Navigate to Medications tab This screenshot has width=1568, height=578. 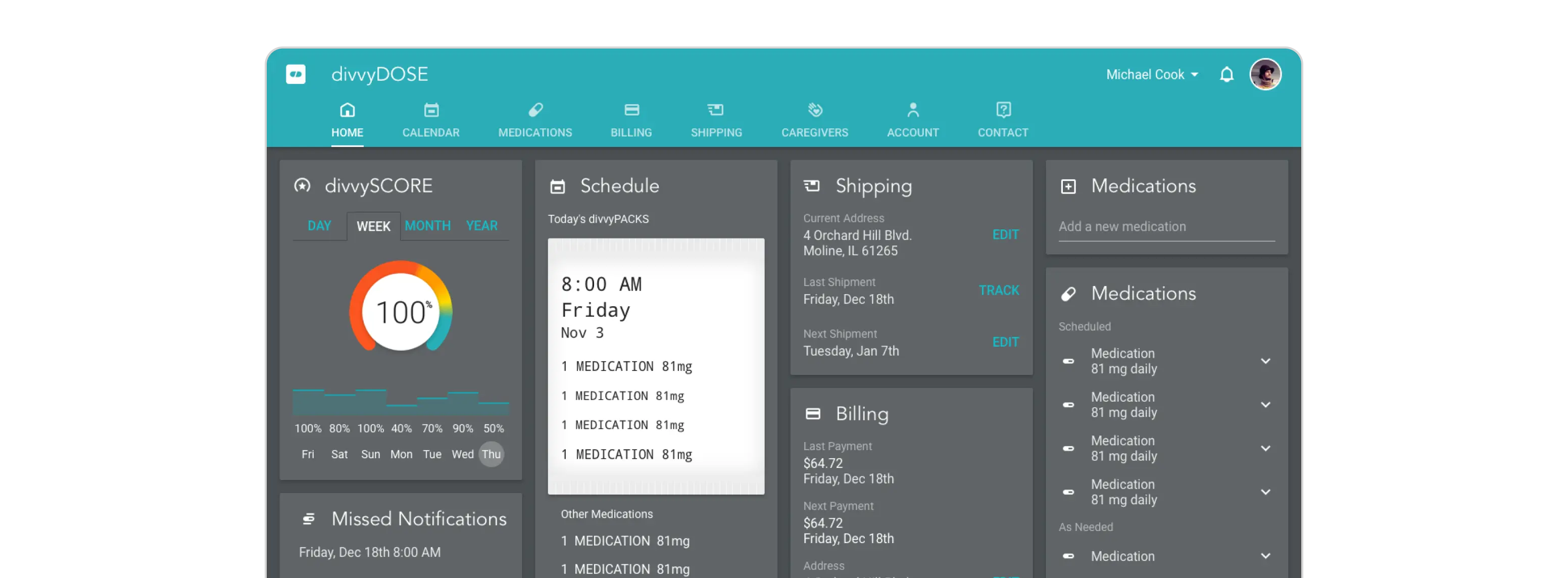pyautogui.click(x=536, y=120)
